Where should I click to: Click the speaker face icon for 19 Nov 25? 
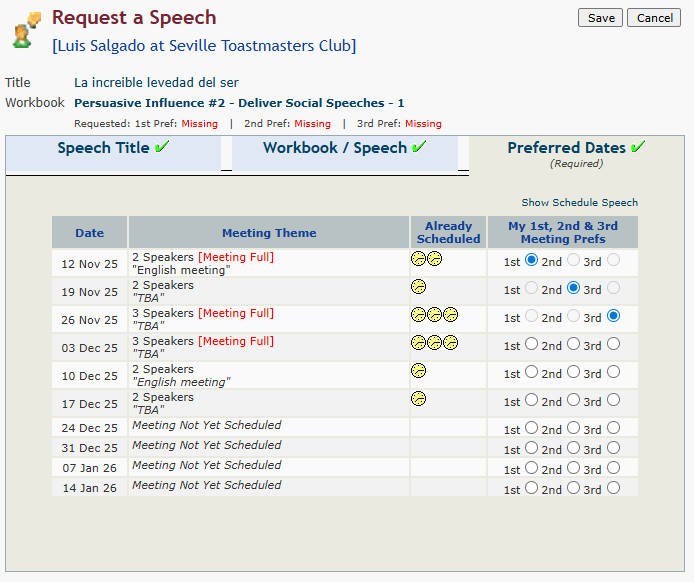coord(419,287)
